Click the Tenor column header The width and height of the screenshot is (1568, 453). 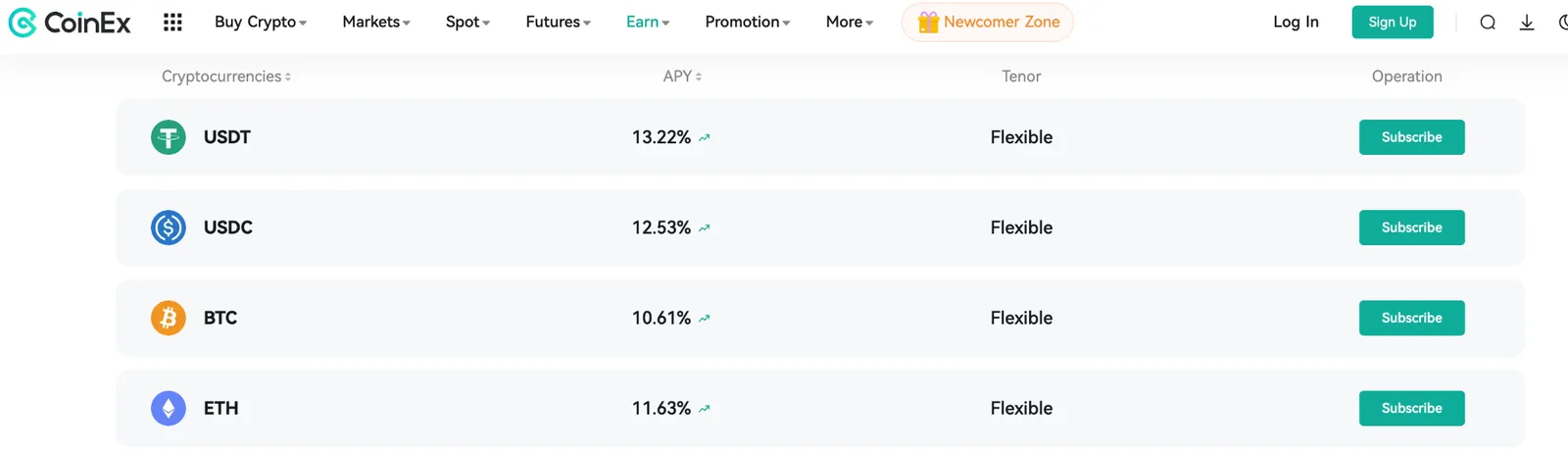coord(1021,76)
